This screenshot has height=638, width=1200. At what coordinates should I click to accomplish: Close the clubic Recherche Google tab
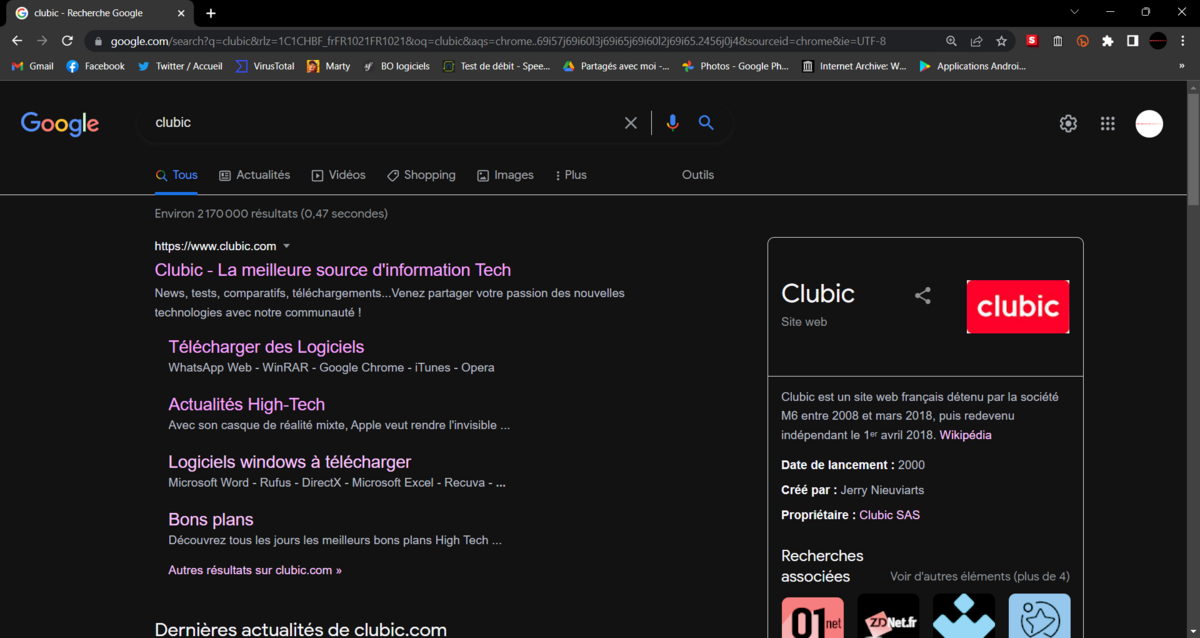(x=183, y=13)
